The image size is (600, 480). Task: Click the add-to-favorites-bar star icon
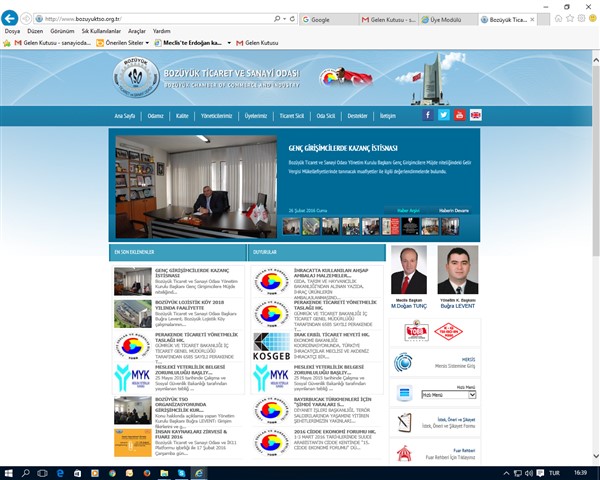7,43
